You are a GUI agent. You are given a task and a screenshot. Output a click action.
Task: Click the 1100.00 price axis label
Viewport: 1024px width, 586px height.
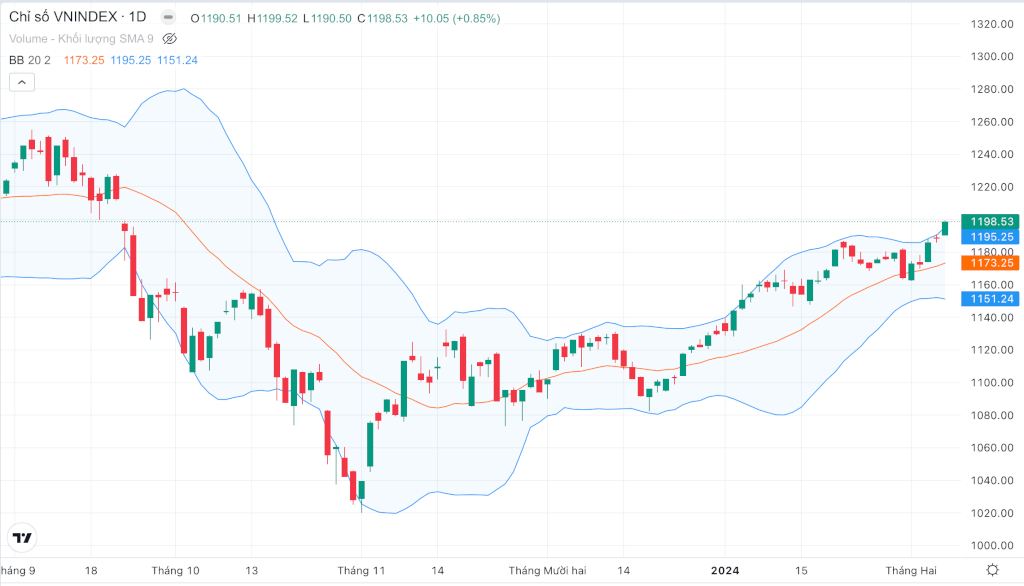[992, 382]
